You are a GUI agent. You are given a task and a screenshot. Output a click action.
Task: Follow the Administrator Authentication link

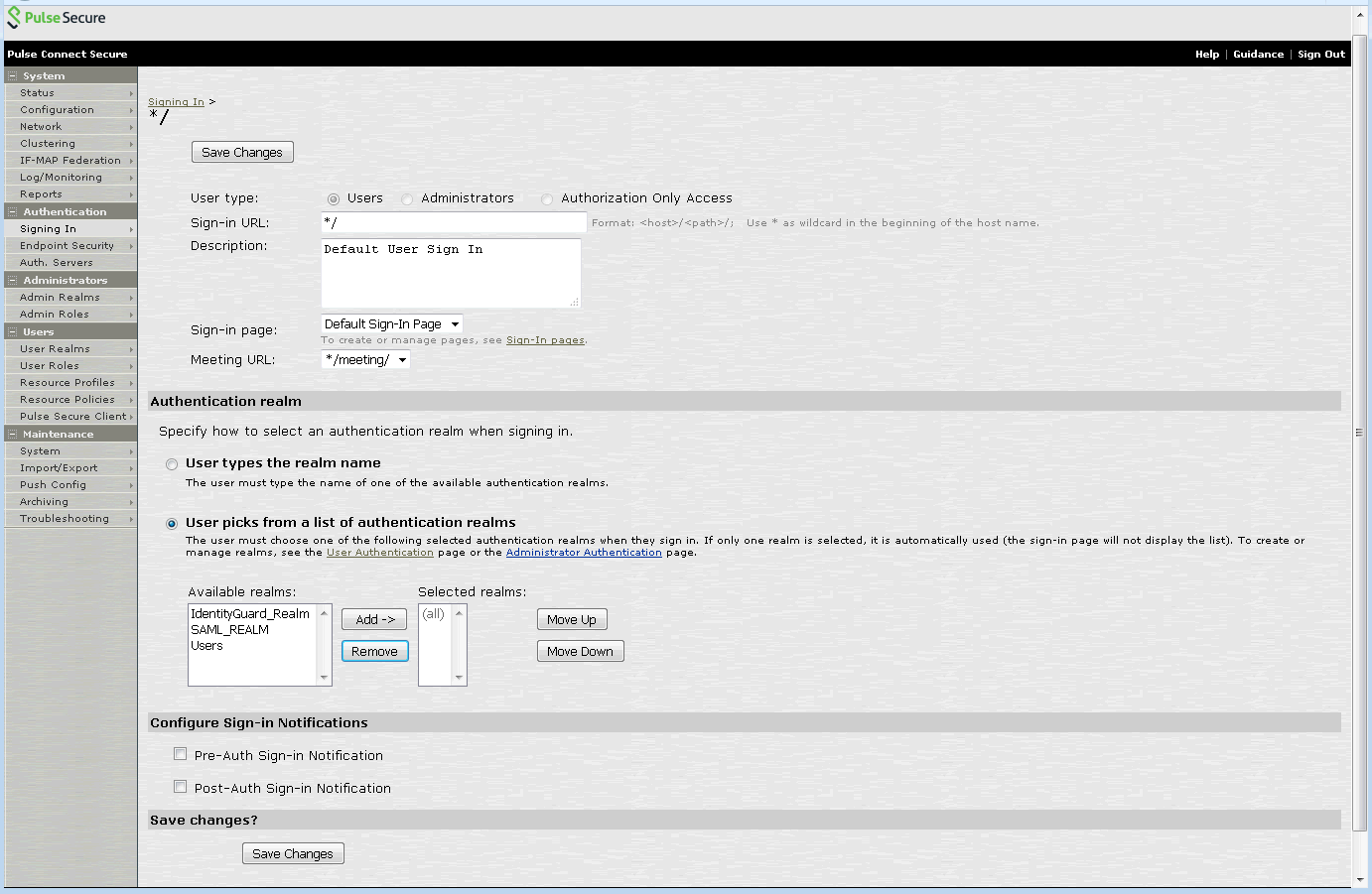coord(584,553)
